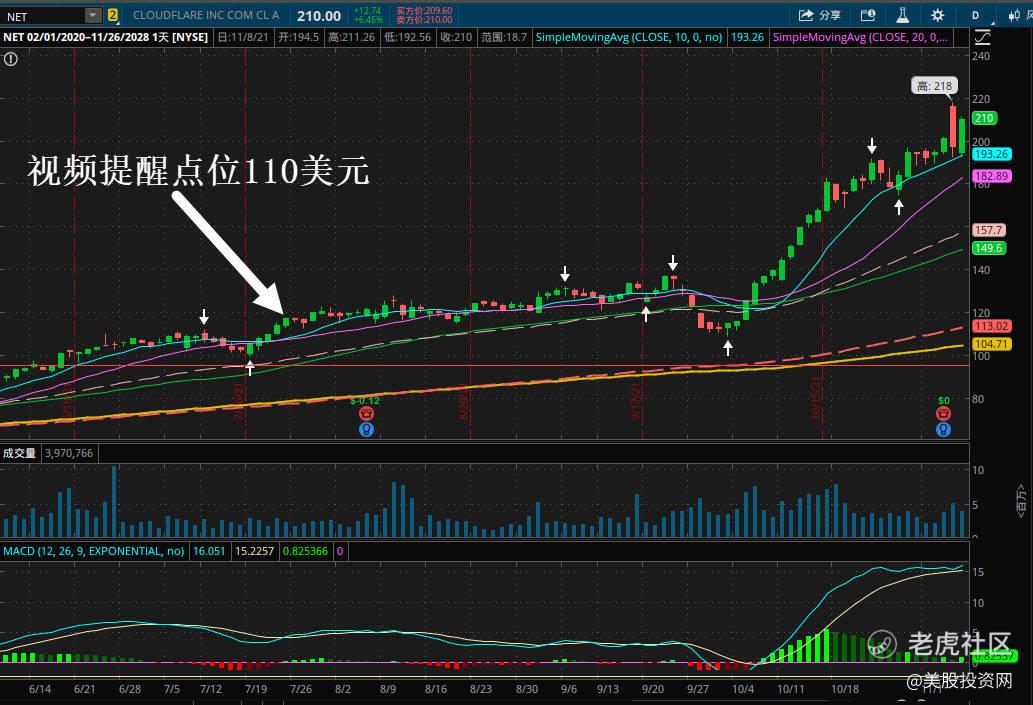Viewport: 1033px width, 705px height.
Task: Click the 范围:18.7 range cell
Action: click(504, 37)
